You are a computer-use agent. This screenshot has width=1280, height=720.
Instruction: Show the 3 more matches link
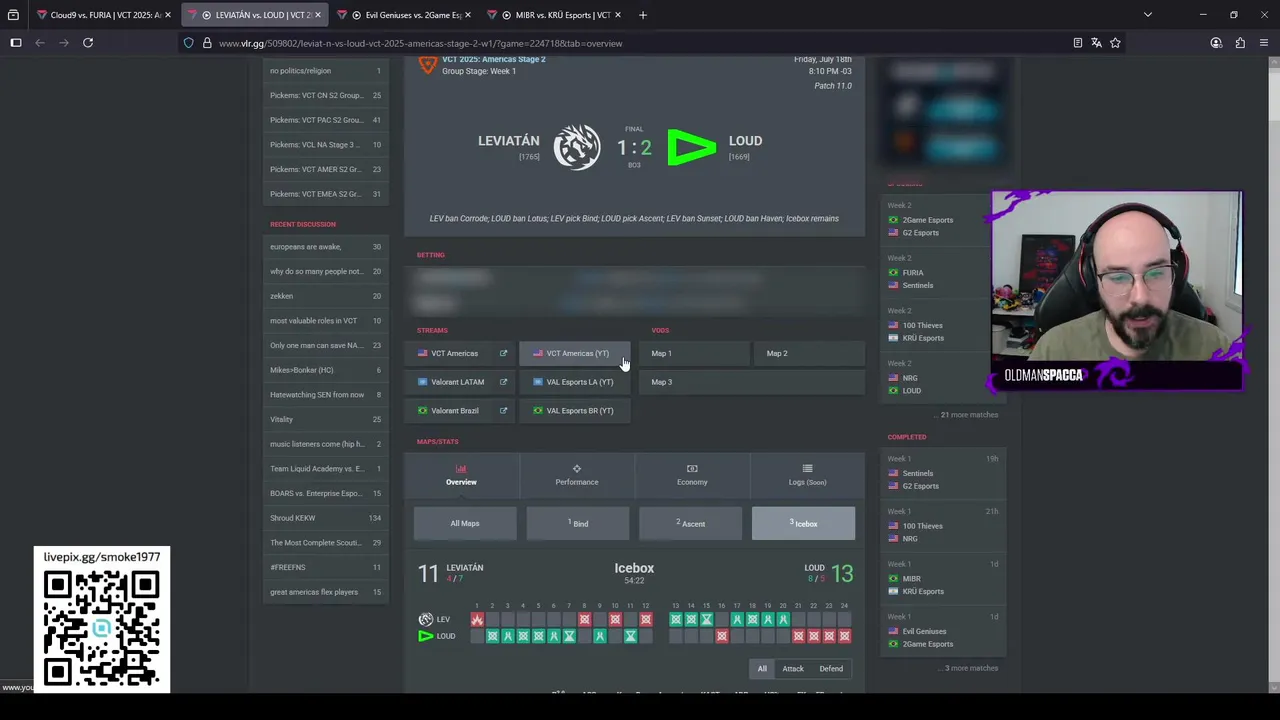click(x=967, y=668)
